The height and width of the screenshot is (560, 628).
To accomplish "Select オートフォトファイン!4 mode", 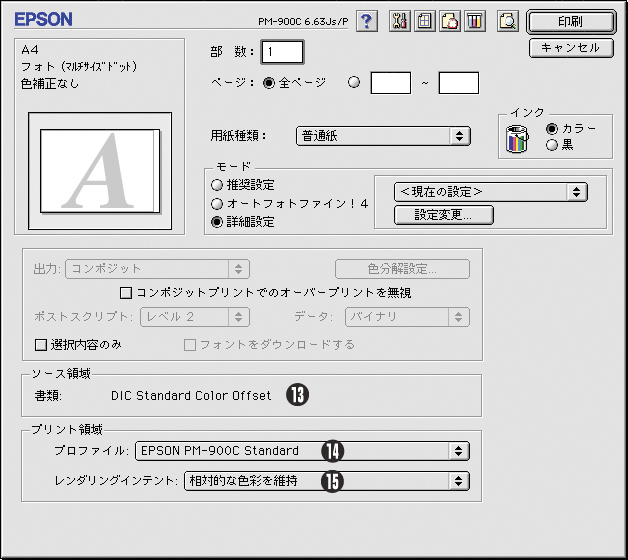I will [x=216, y=203].
